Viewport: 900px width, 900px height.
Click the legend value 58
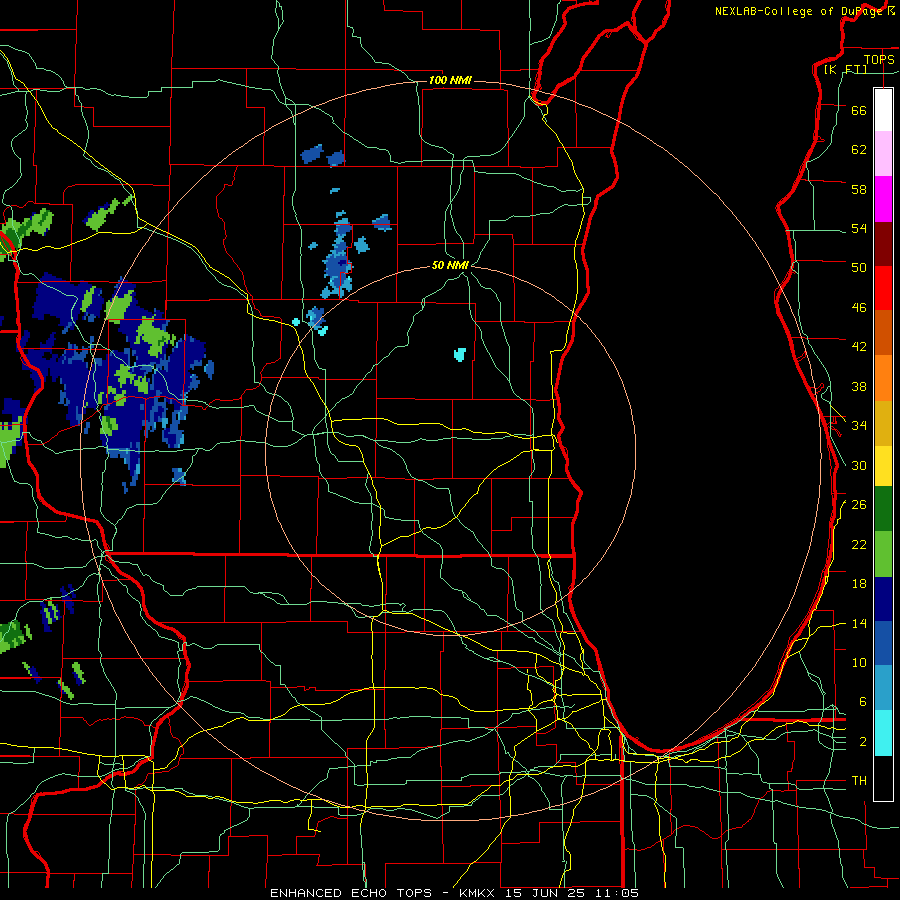tap(859, 189)
